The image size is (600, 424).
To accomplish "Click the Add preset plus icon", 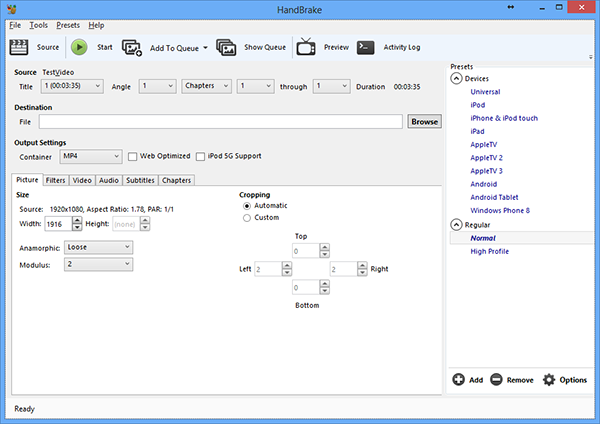I will (459, 380).
